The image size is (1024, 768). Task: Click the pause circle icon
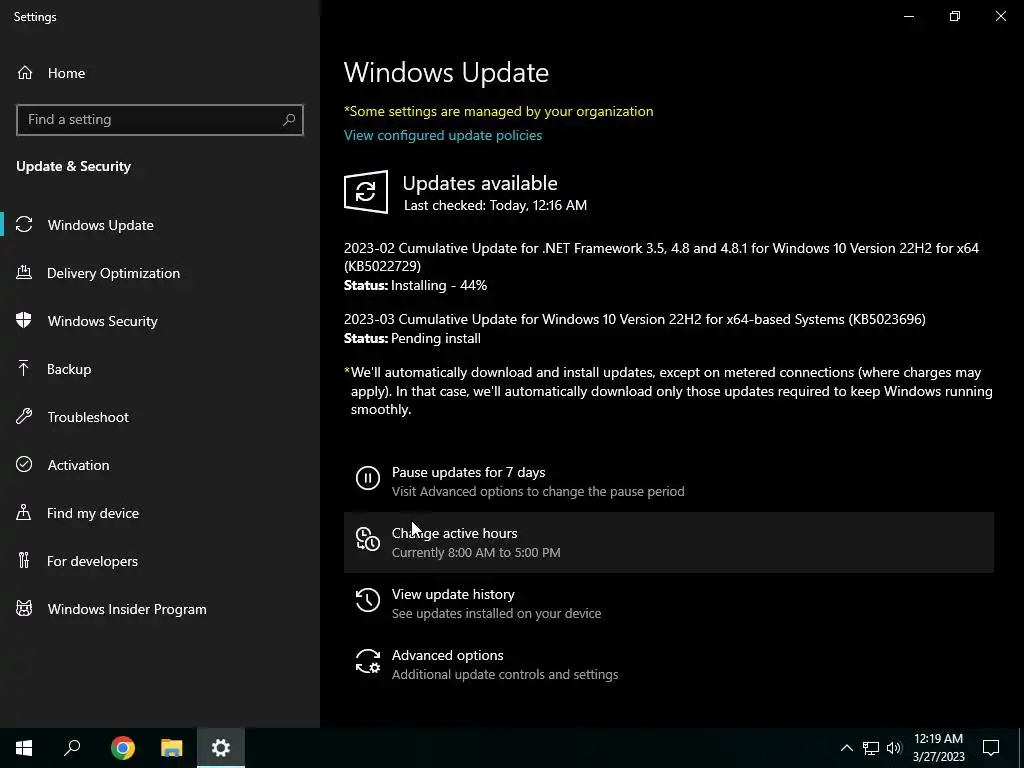click(x=368, y=478)
